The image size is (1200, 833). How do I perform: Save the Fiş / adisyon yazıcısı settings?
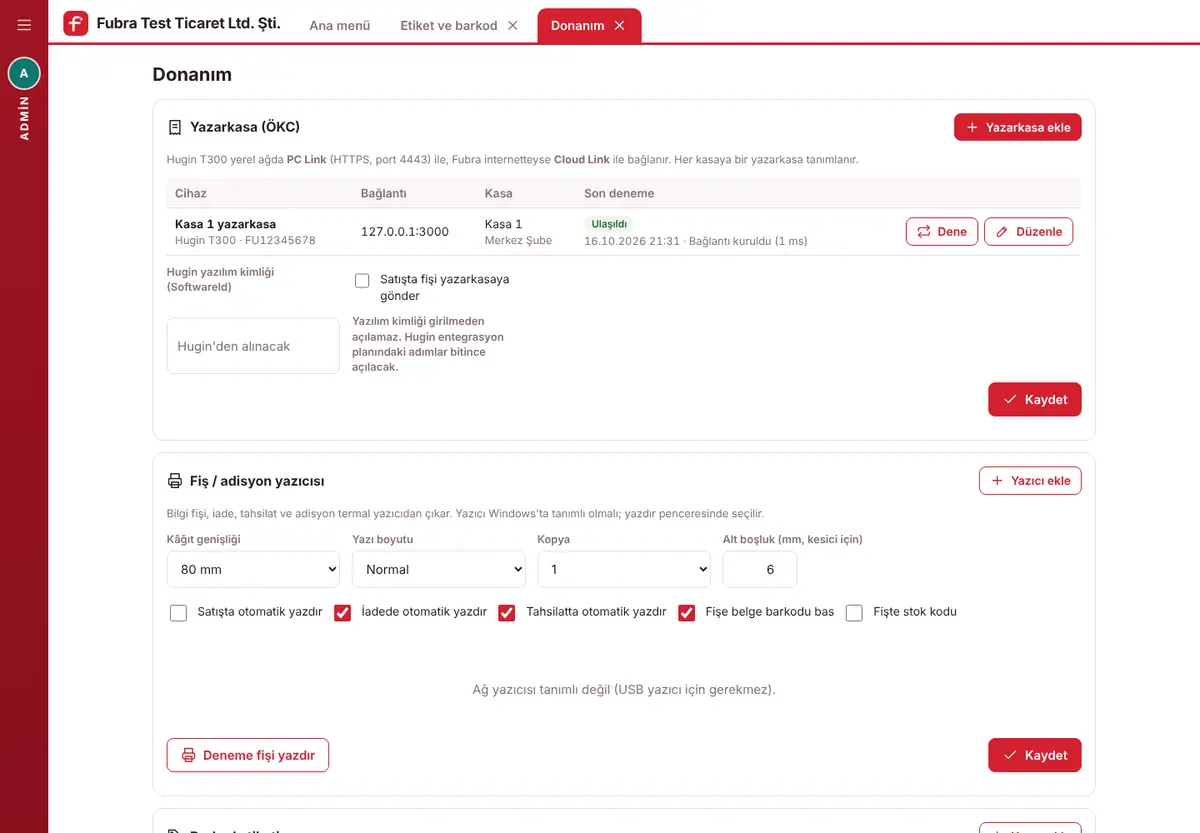click(1035, 755)
